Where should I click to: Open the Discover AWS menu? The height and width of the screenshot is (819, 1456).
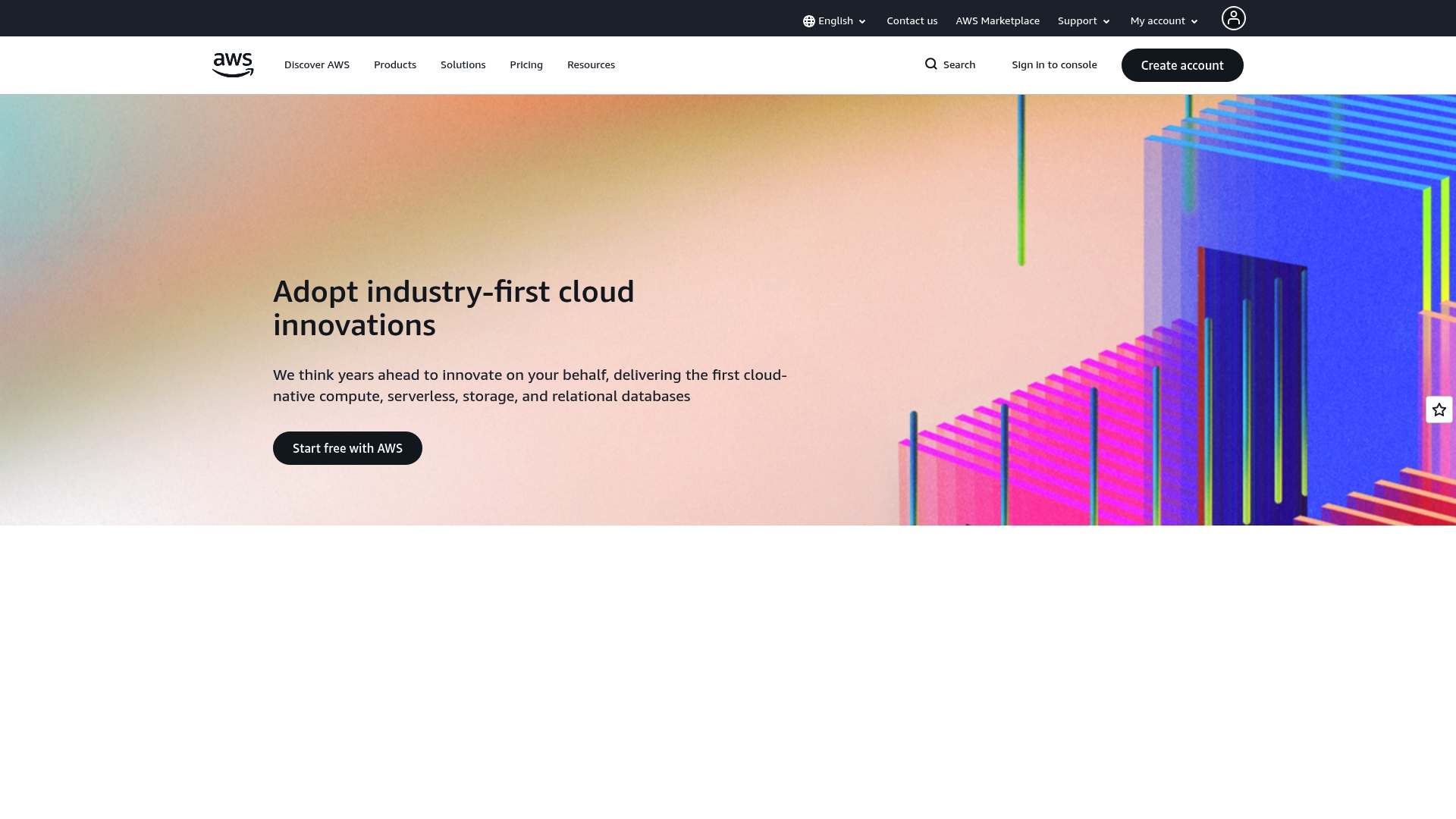pyautogui.click(x=317, y=65)
